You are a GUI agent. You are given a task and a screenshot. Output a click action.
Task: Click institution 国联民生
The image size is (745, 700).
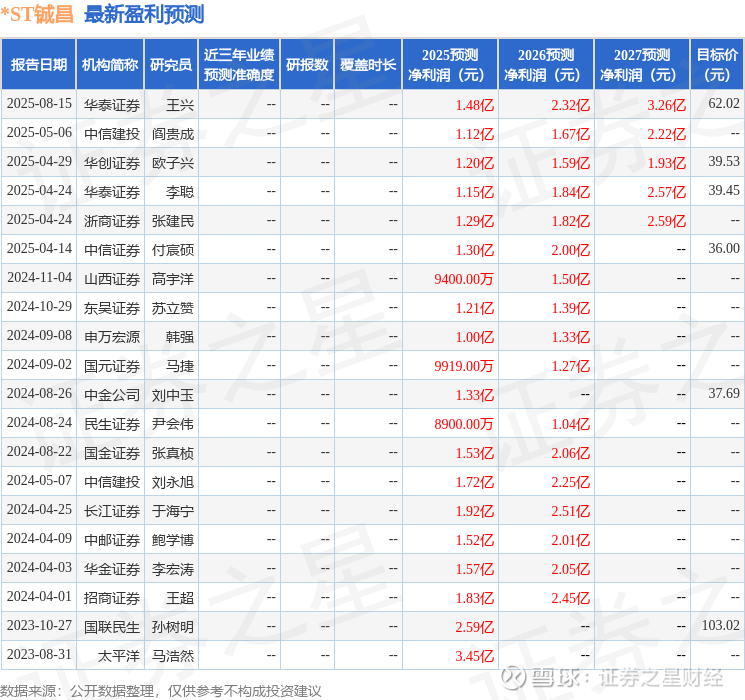(x=112, y=627)
